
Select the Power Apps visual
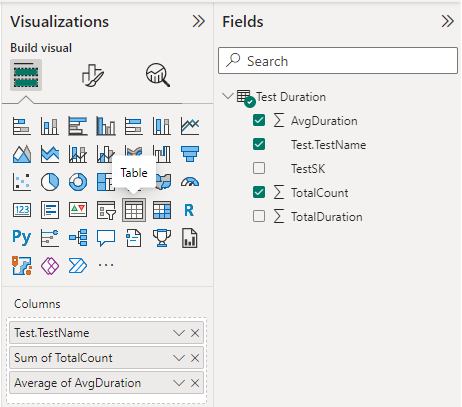(50, 266)
